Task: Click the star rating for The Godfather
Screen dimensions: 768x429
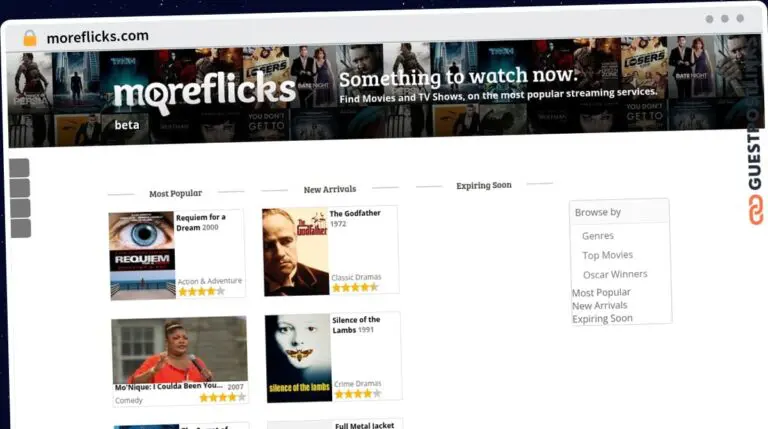Action: point(355,287)
